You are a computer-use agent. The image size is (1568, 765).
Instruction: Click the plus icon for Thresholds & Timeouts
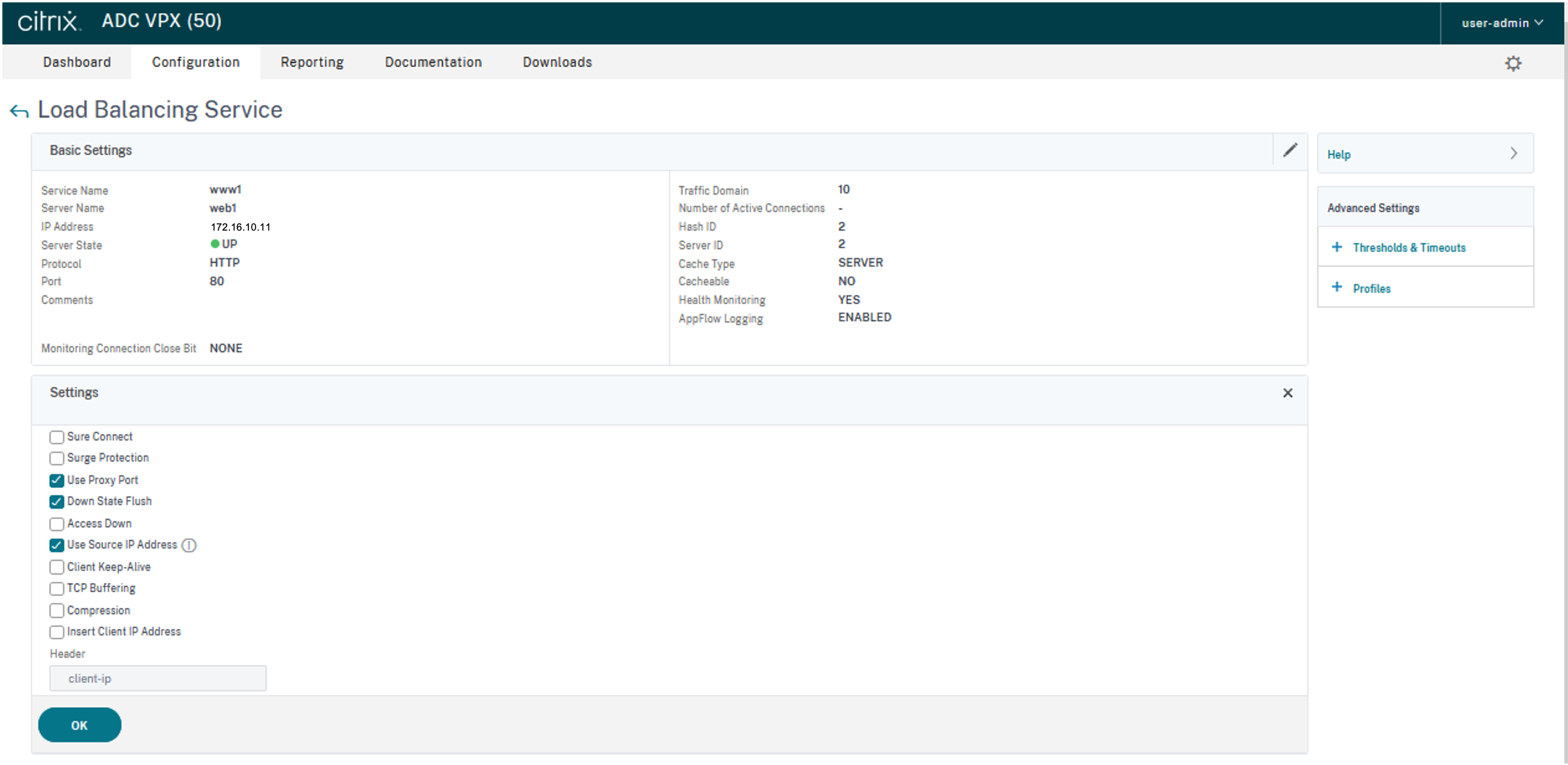click(1337, 247)
